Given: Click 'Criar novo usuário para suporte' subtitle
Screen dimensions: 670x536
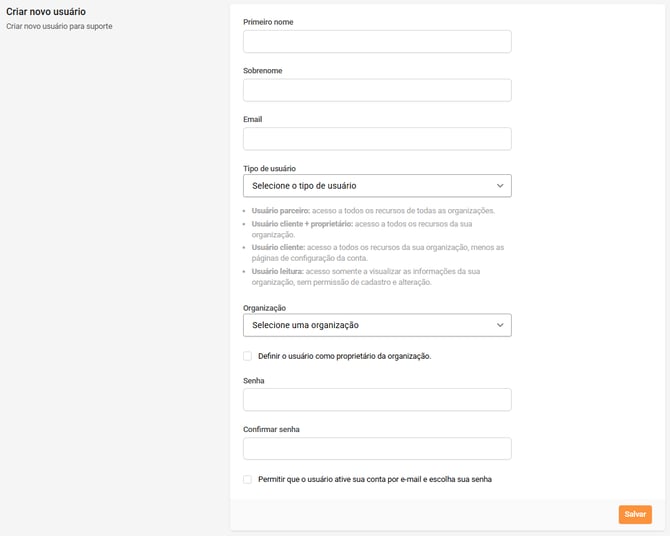Looking at the screenshot, I should click(x=59, y=26).
